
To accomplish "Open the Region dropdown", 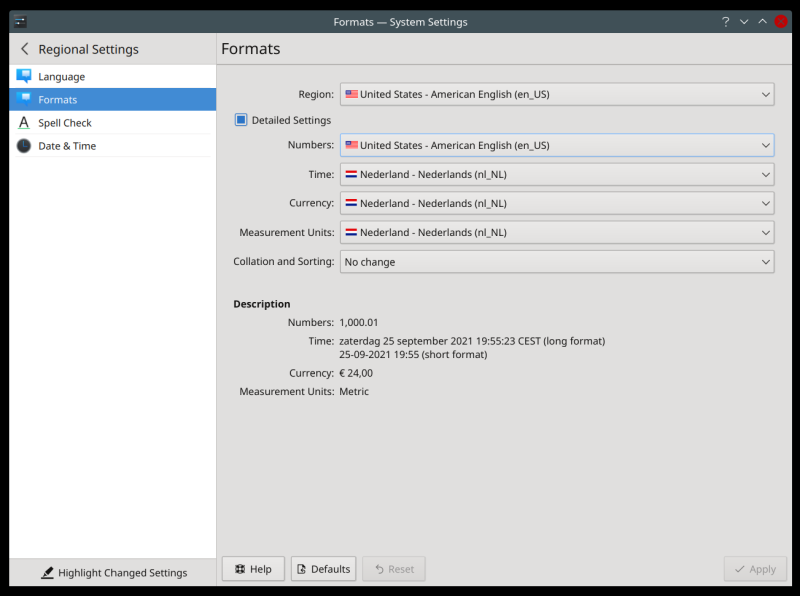I will tap(556, 94).
